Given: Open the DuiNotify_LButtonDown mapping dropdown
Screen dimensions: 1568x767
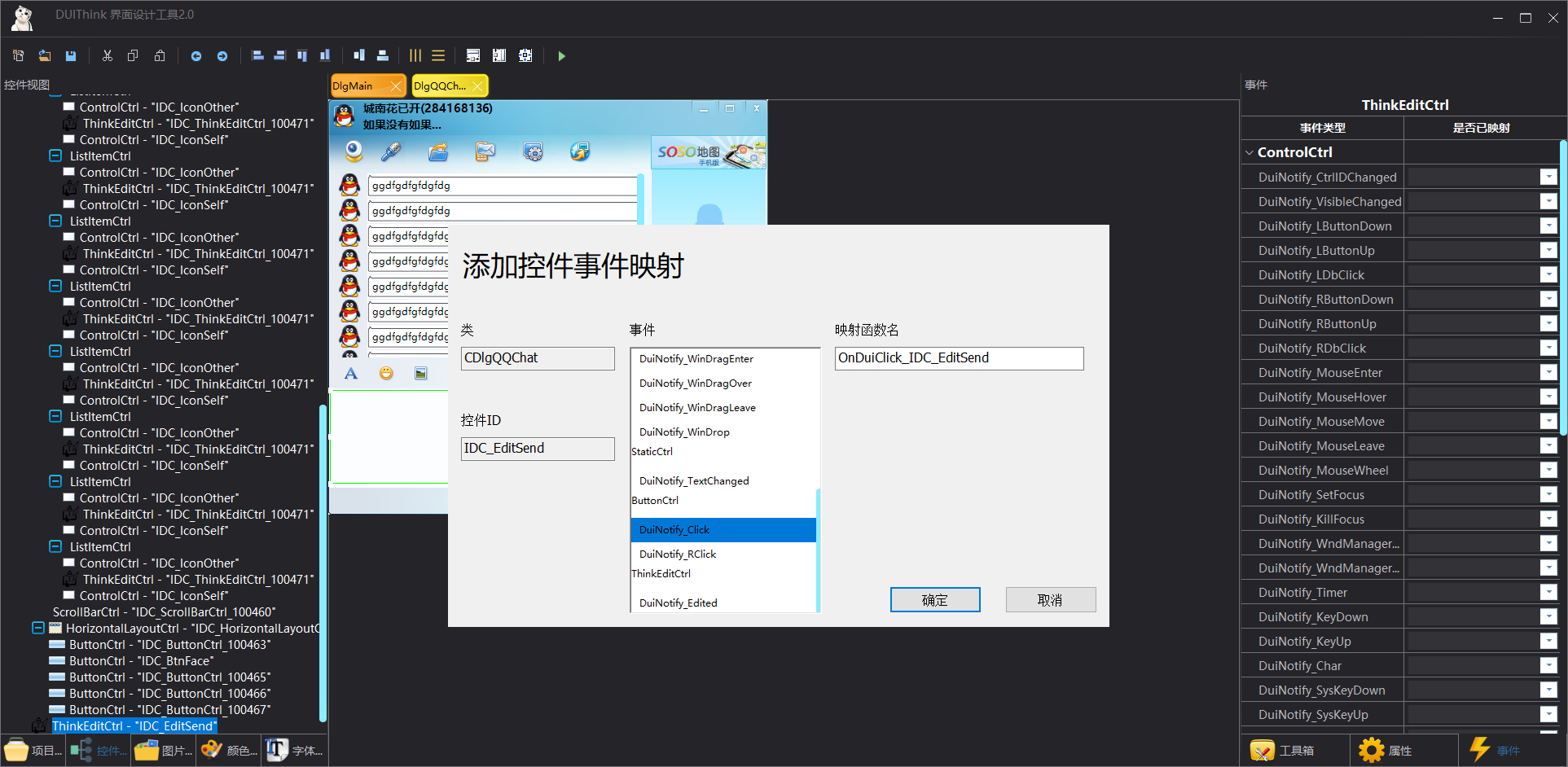Looking at the screenshot, I should (x=1548, y=226).
